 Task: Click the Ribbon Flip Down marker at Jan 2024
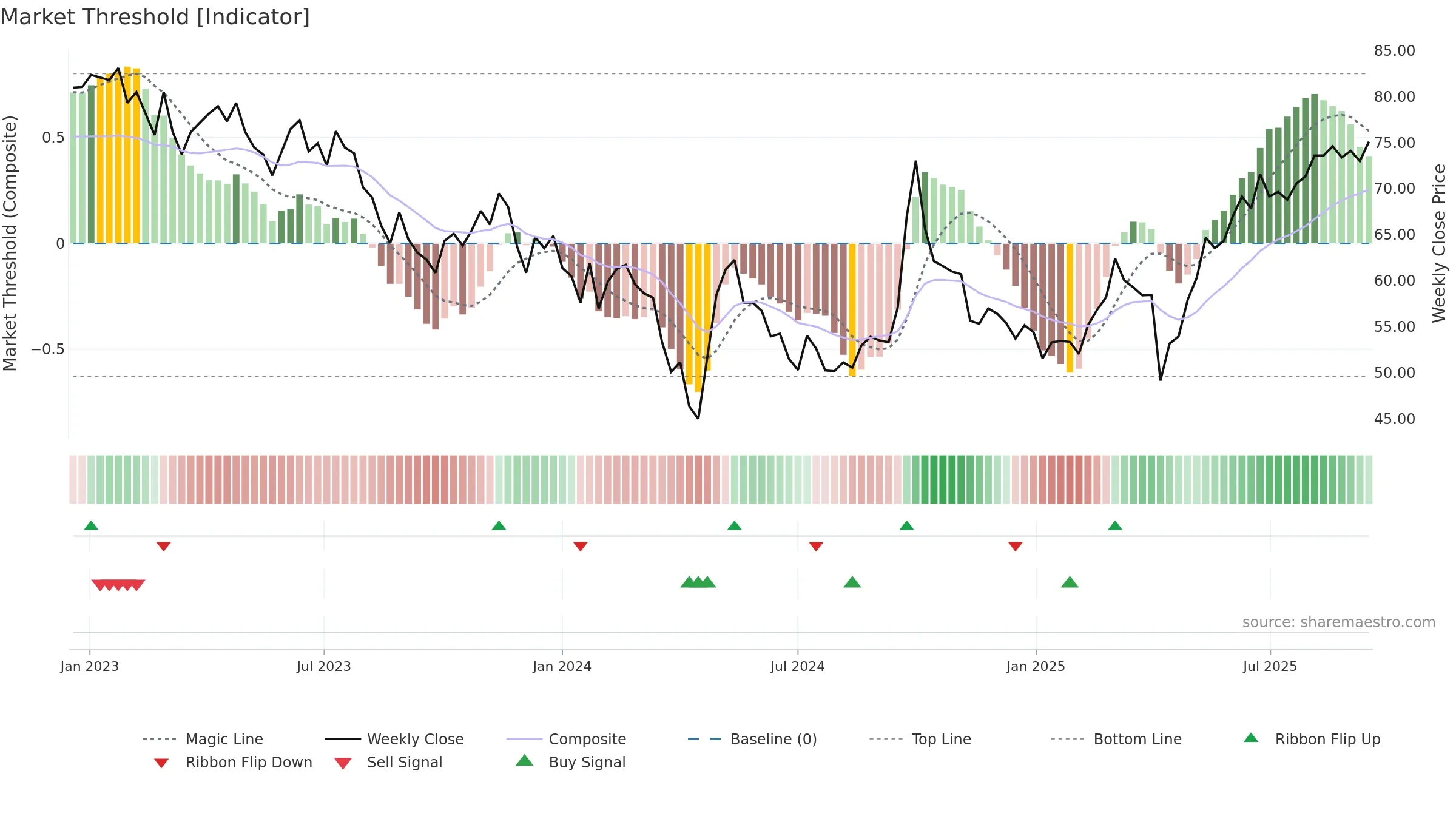tap(581, 547)
